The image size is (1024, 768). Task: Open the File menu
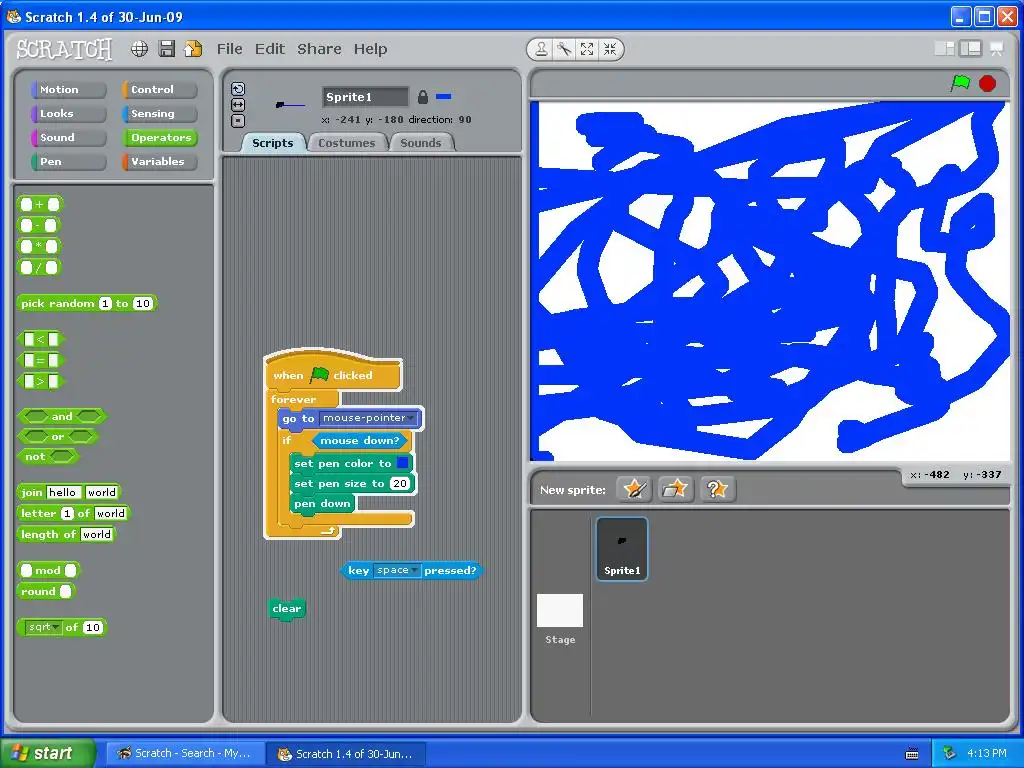click(229, 49)
